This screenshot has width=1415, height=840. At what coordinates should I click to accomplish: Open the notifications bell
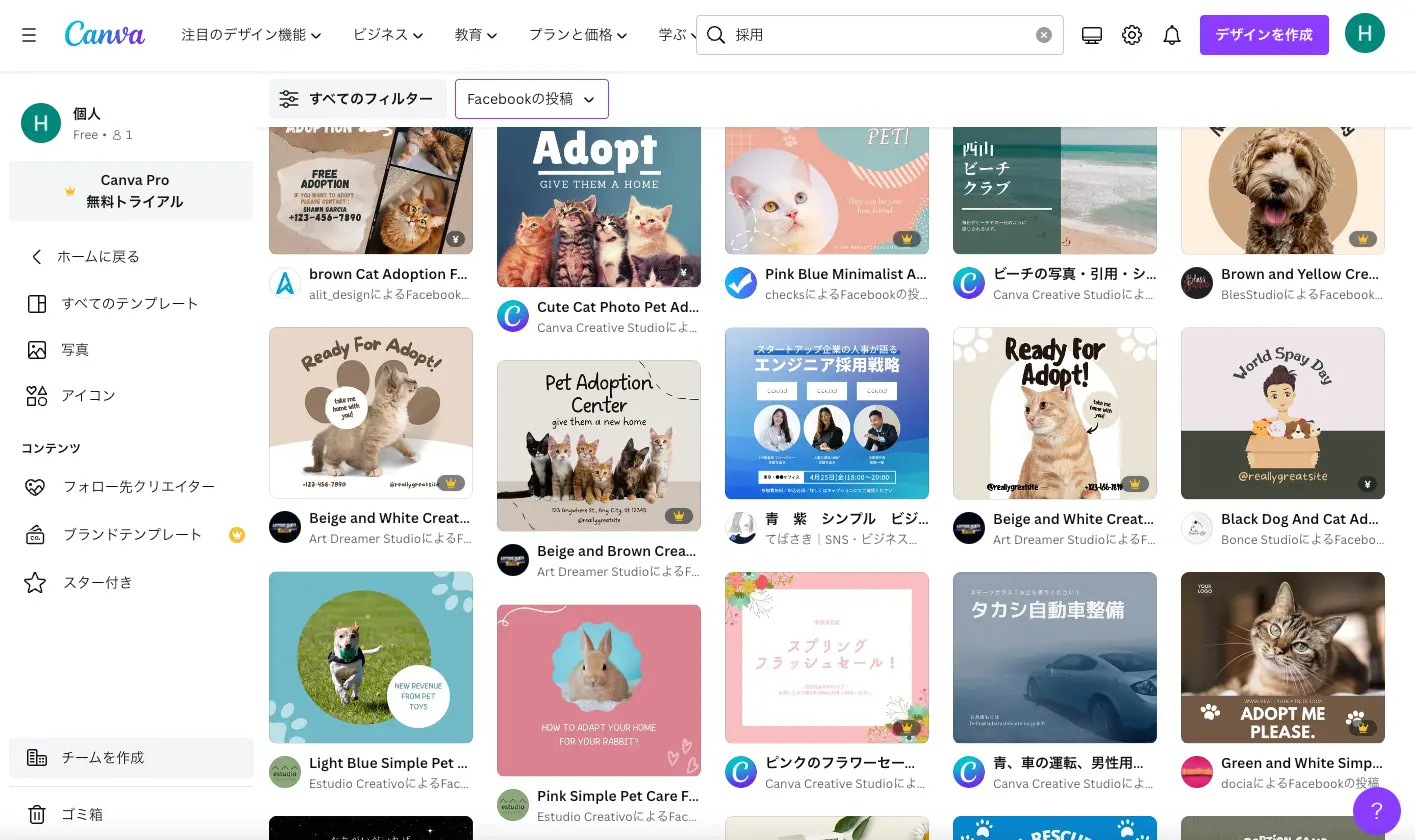(x=1172, y=35)
